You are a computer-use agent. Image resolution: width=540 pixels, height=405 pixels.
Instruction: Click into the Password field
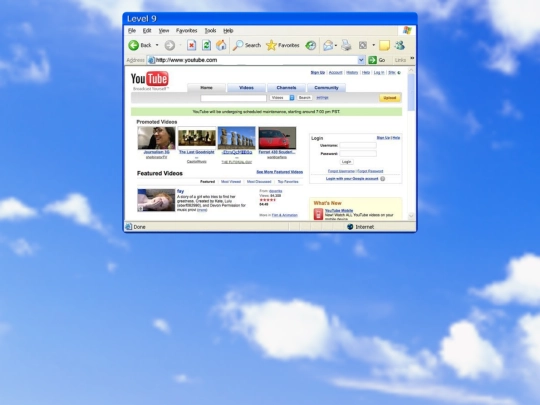tap(358, 154)
